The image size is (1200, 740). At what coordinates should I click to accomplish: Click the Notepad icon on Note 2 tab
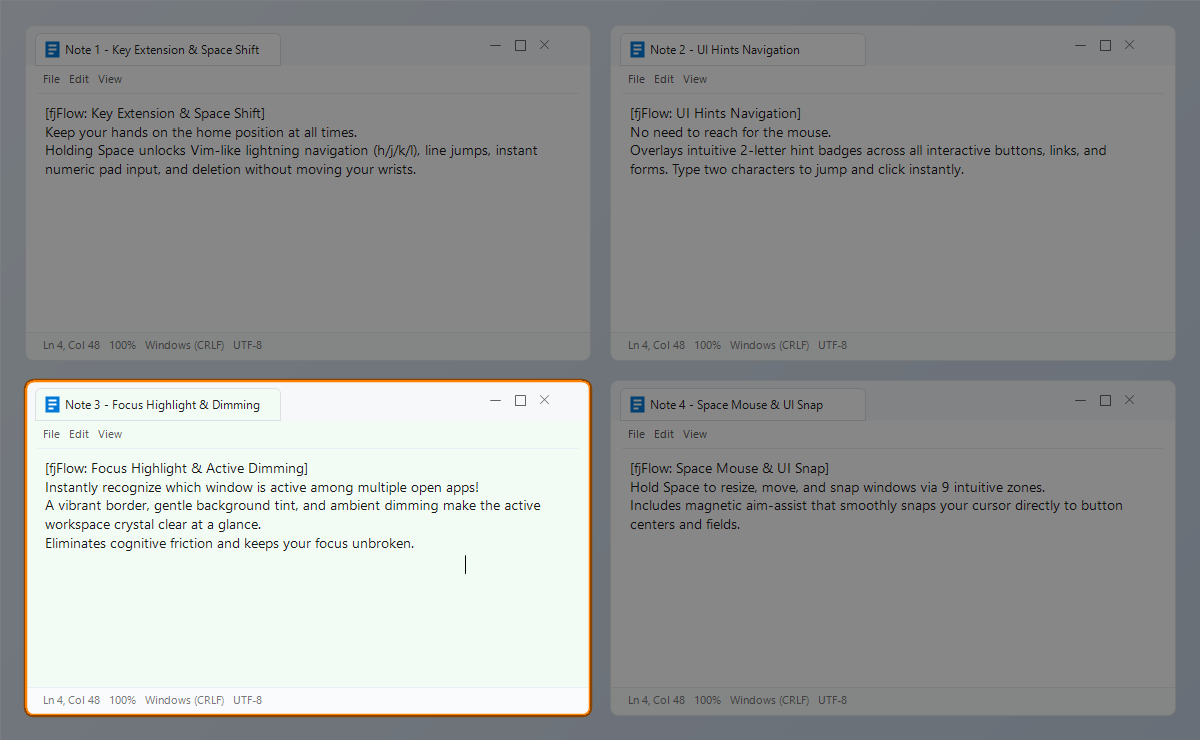pos(638,50)
